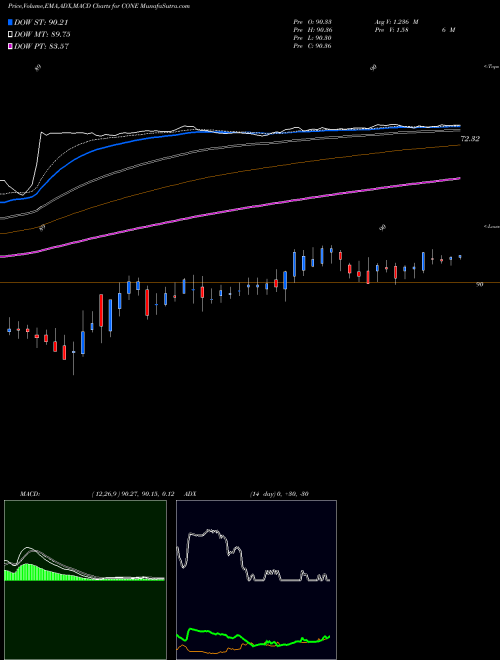Screen dimensions: 500x660
Task: Select the 'DOW PT: 83.57' legend label
Action: [x=42, y=46]
